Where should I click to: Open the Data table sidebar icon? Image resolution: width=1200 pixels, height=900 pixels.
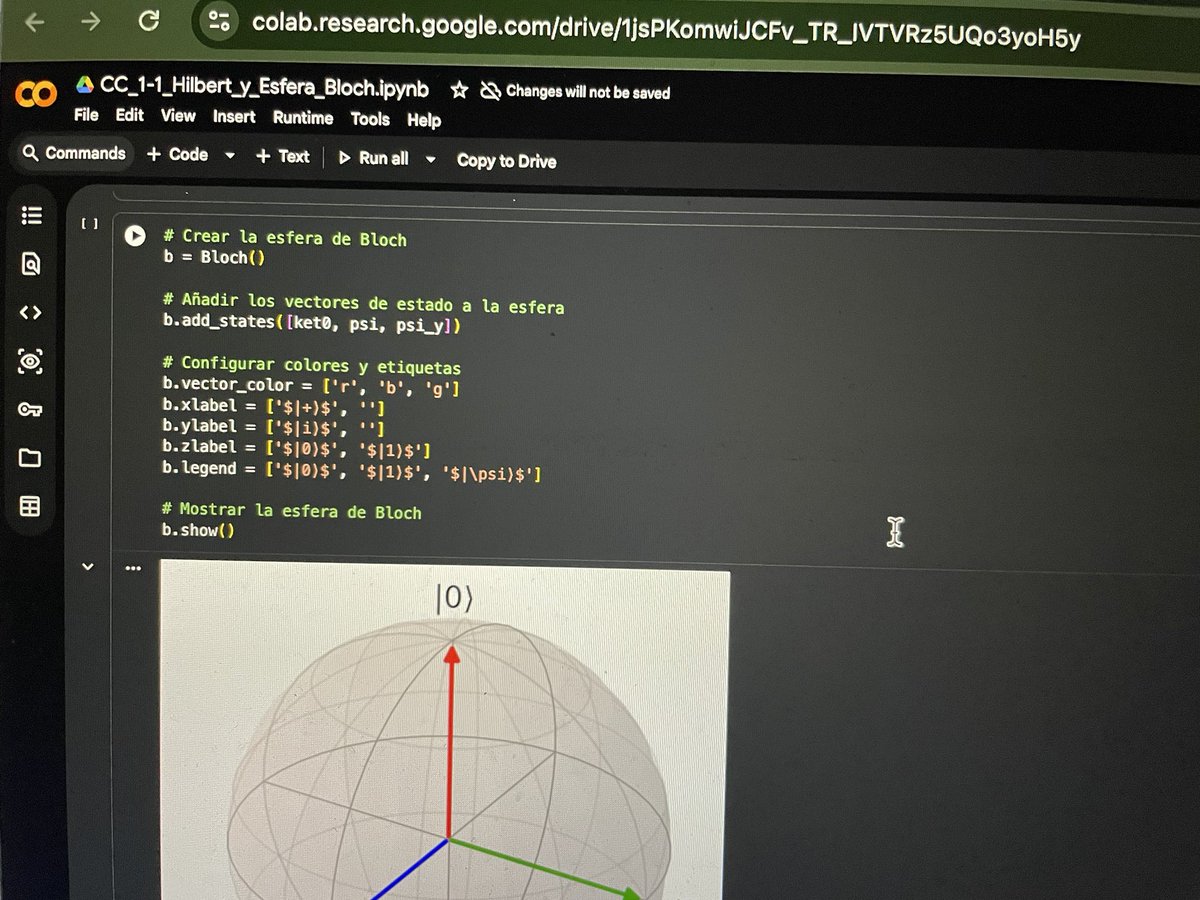click(30, 507)
